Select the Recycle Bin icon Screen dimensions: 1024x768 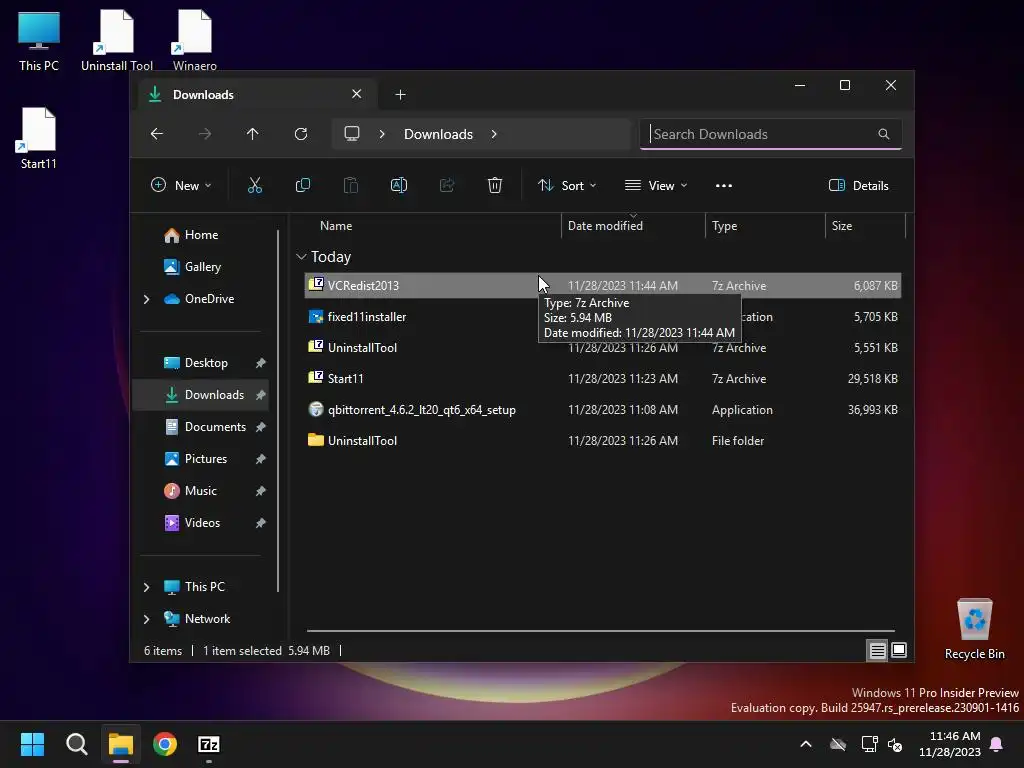coord(974,629)
